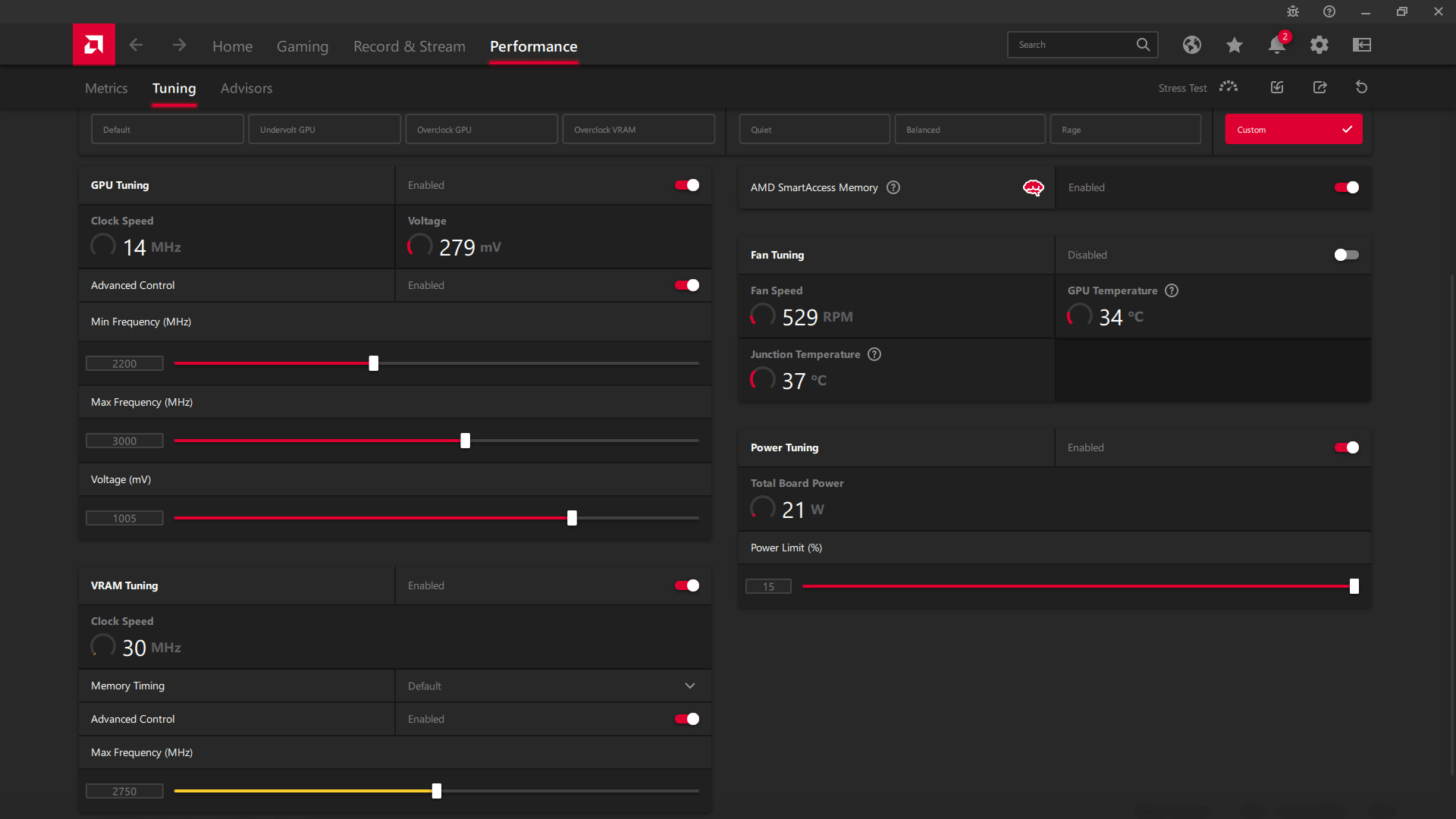Screen dimensions: 1456x819
Task: Click the Power Limit value field 15
Action: 768,586
